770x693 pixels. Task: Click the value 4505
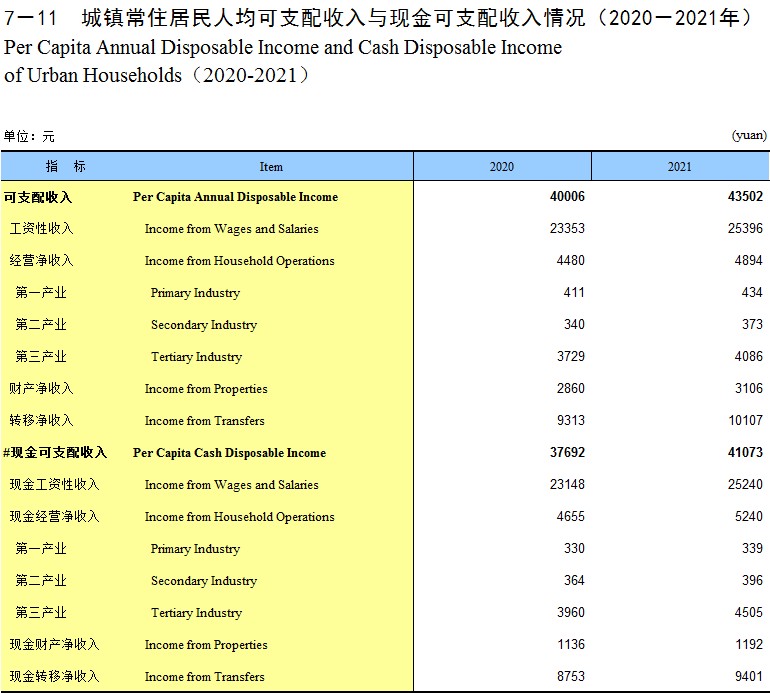pyautogui.click(x=749, y=612)
